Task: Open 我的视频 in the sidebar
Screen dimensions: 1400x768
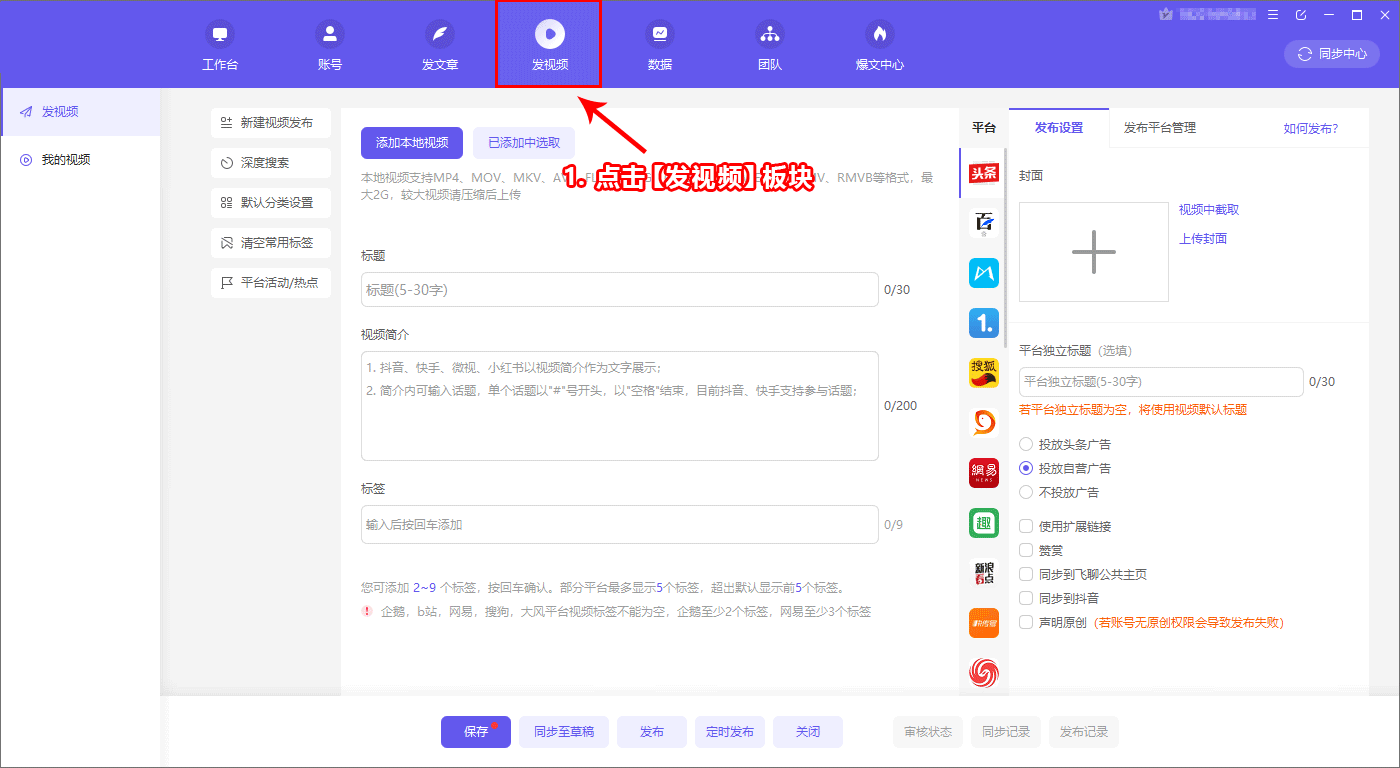Action: pos(66,158)
